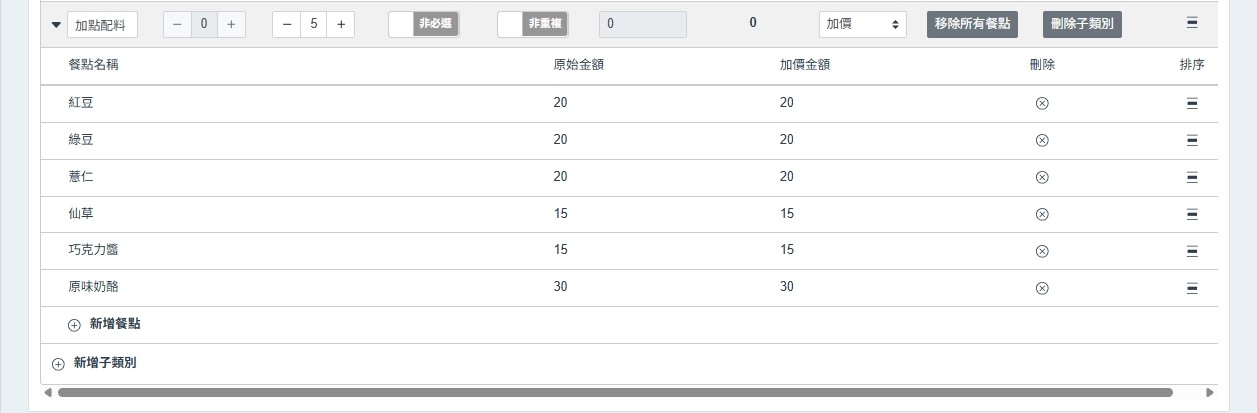Image resolution: width=1257 pixels, height=413 pixels.
Task: Click 移除所有餐點 button
Action: click(x=972, y=24)
